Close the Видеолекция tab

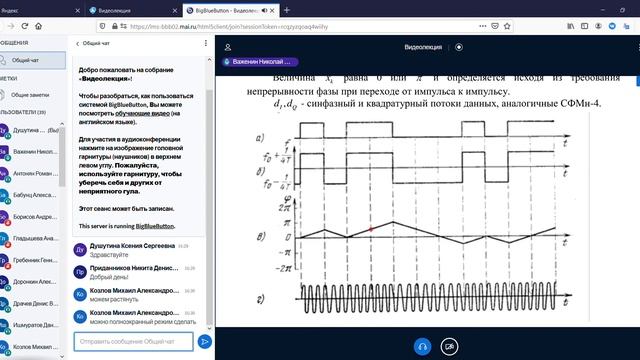[x=175, y=11]
